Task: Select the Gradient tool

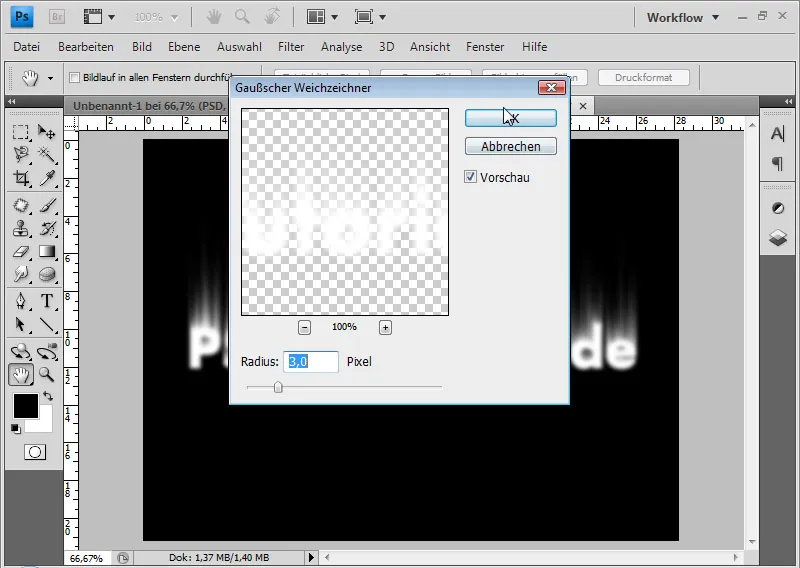Action: [x=46, y=252]
